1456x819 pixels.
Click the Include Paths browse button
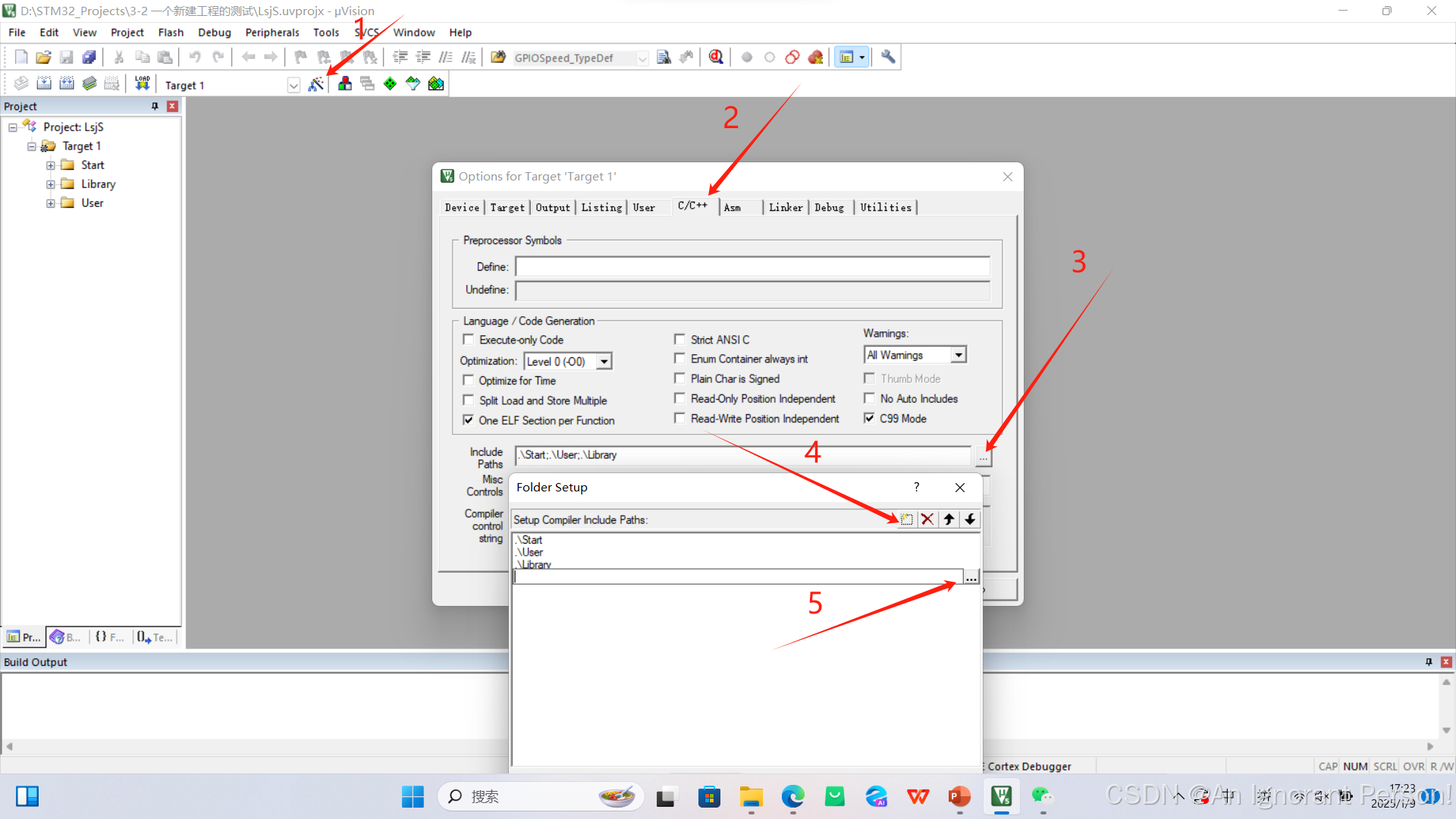point(983,457)
